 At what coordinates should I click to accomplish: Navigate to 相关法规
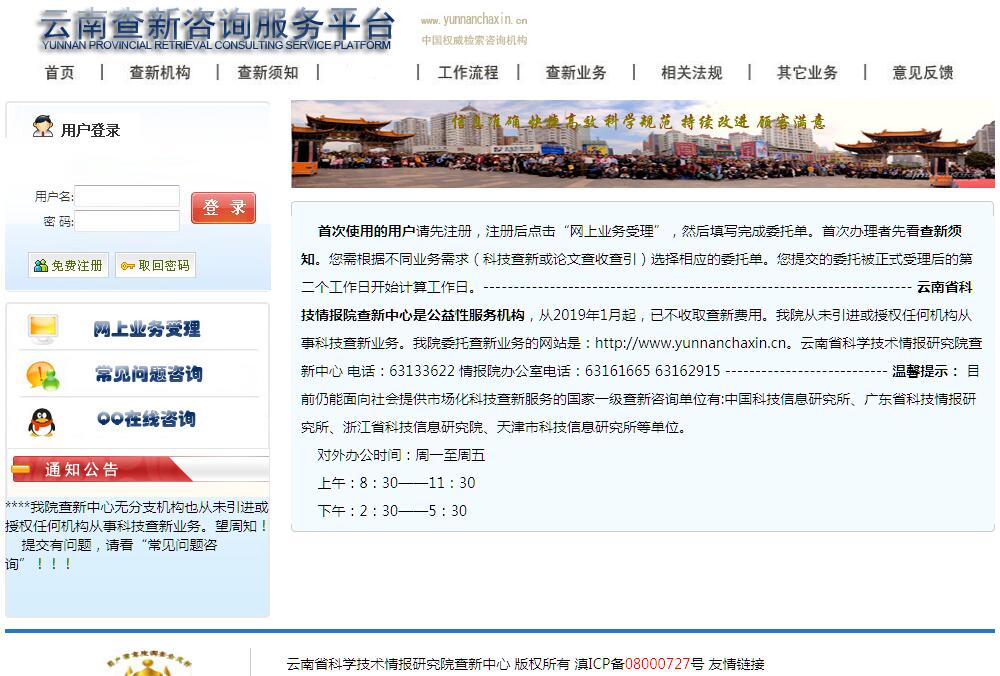(691, 72)
